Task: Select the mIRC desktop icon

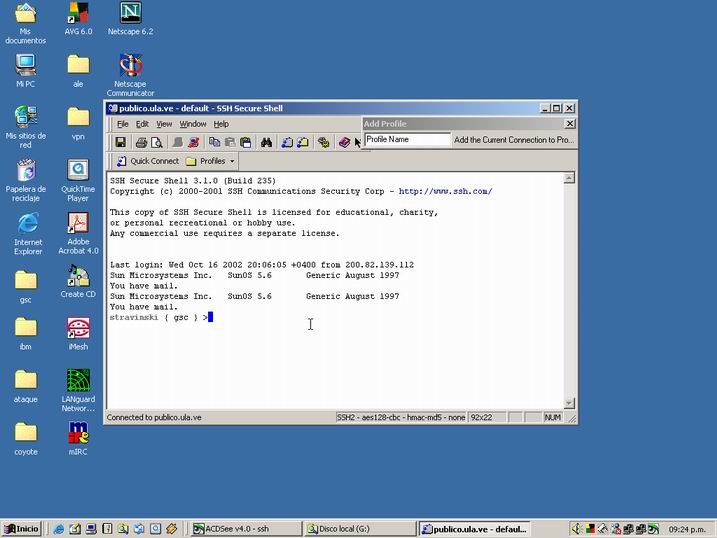Action: [x=78, y=438]
